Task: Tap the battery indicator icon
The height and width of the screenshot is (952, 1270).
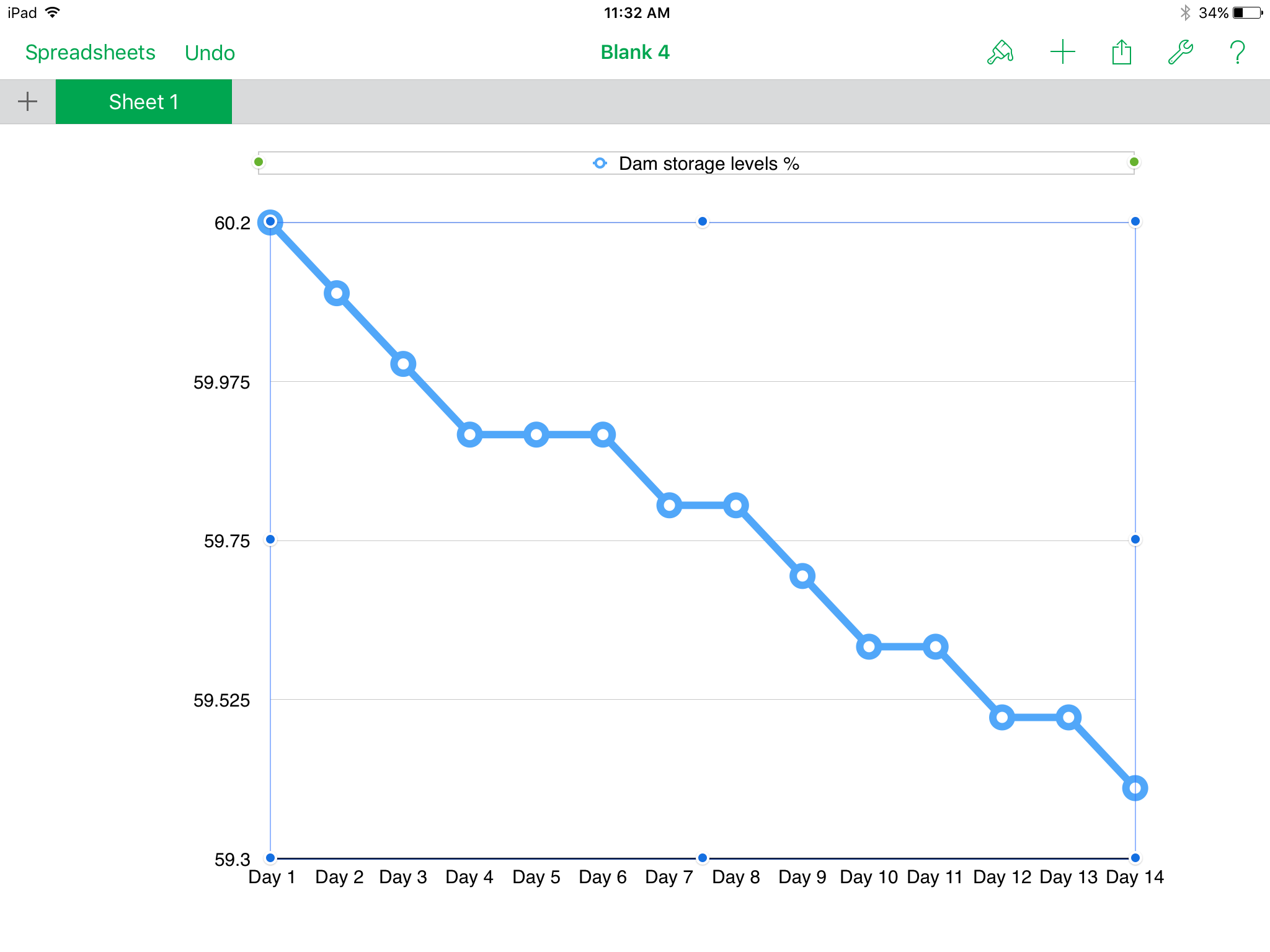Action: tap(1248, 13)
